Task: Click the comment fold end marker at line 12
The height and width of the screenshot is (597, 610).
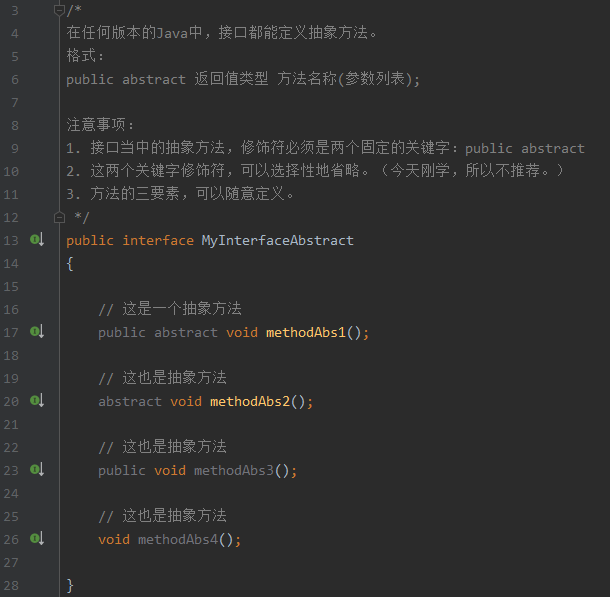Action: (59, 217)
